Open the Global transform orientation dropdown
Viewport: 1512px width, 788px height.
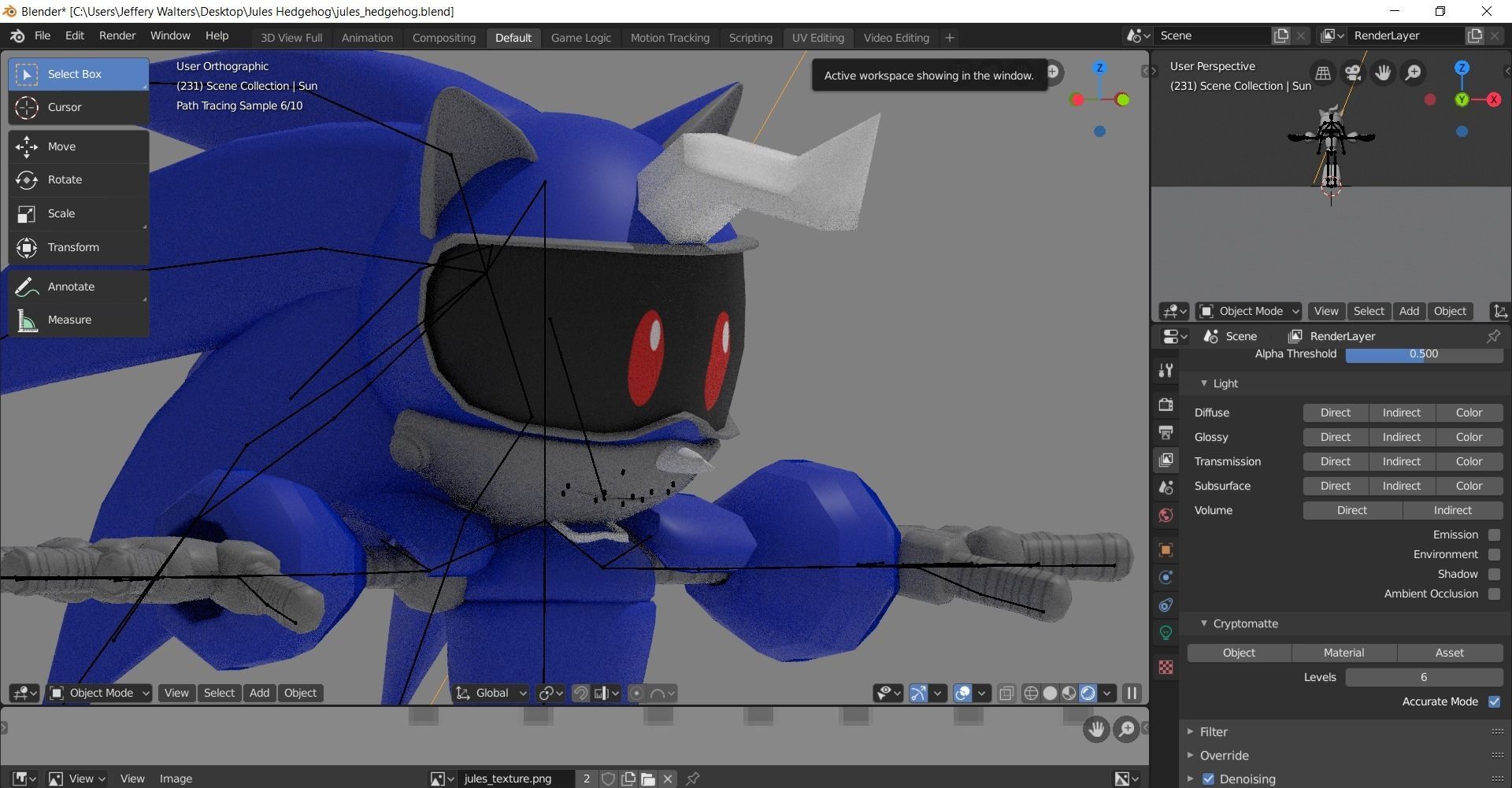tap(491, 693)
